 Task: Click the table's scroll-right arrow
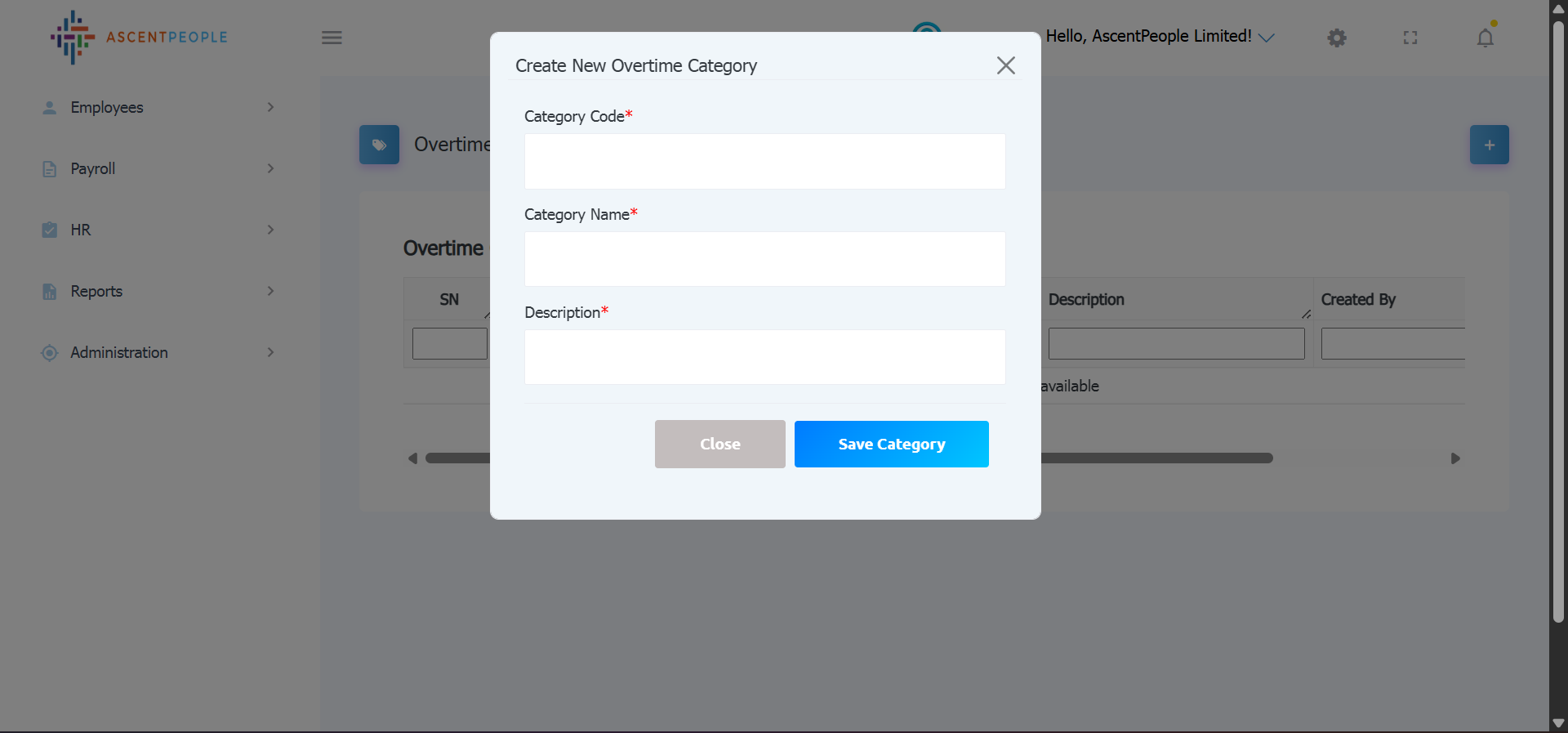coord(1454,458)
